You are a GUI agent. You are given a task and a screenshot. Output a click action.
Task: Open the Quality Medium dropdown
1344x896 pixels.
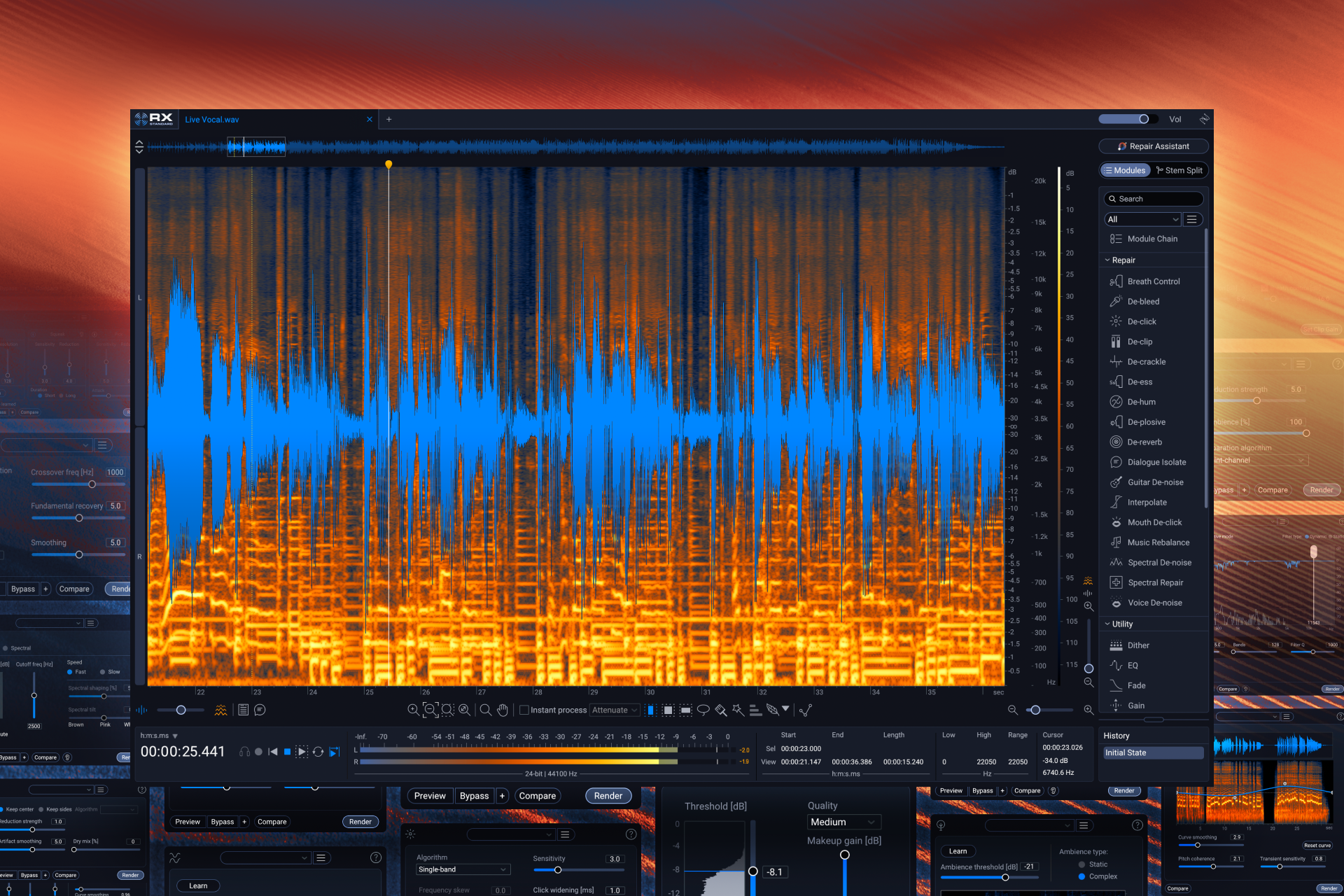coord(843,822)
